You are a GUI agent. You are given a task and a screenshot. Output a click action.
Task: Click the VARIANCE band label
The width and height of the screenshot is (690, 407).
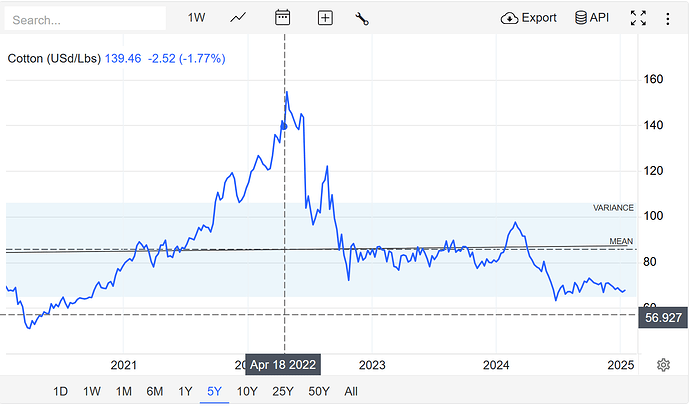pyautogui.click(x=613, y=208)
